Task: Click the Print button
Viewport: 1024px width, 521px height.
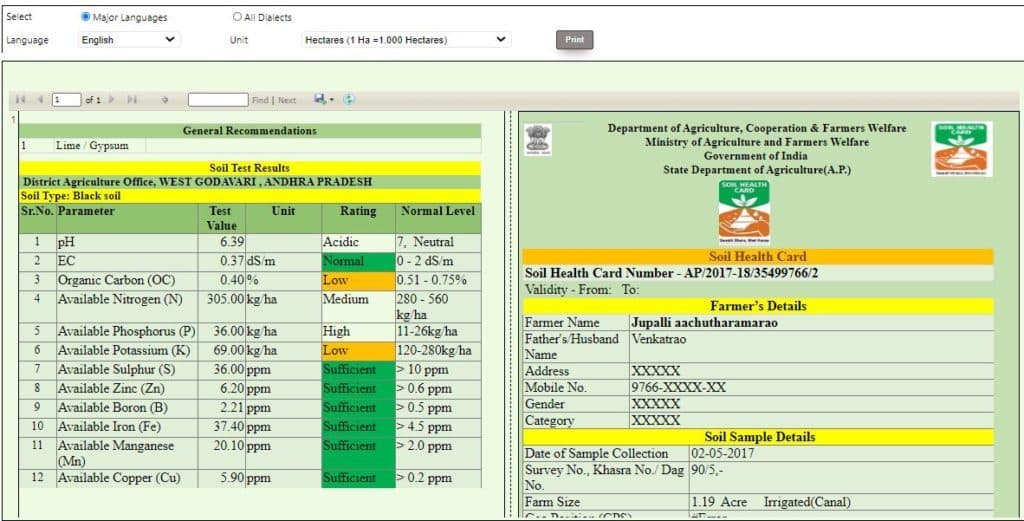Action: tap(575, 39)
